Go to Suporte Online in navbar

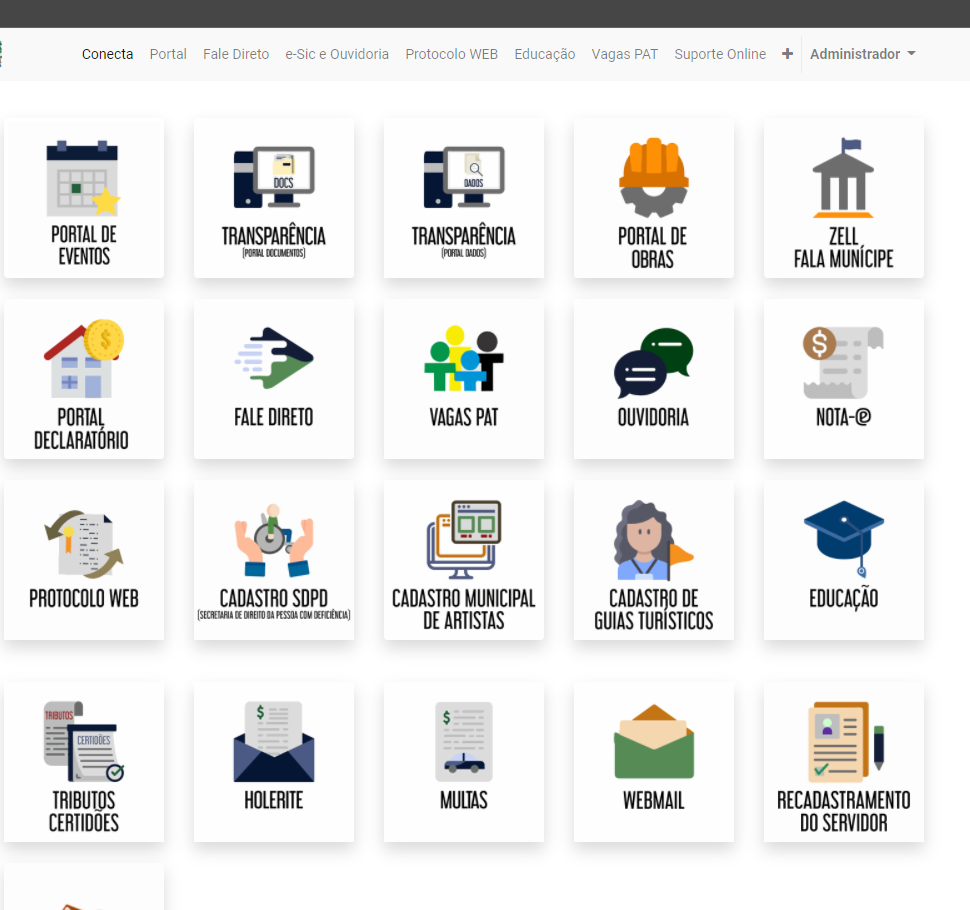[720, 54]
